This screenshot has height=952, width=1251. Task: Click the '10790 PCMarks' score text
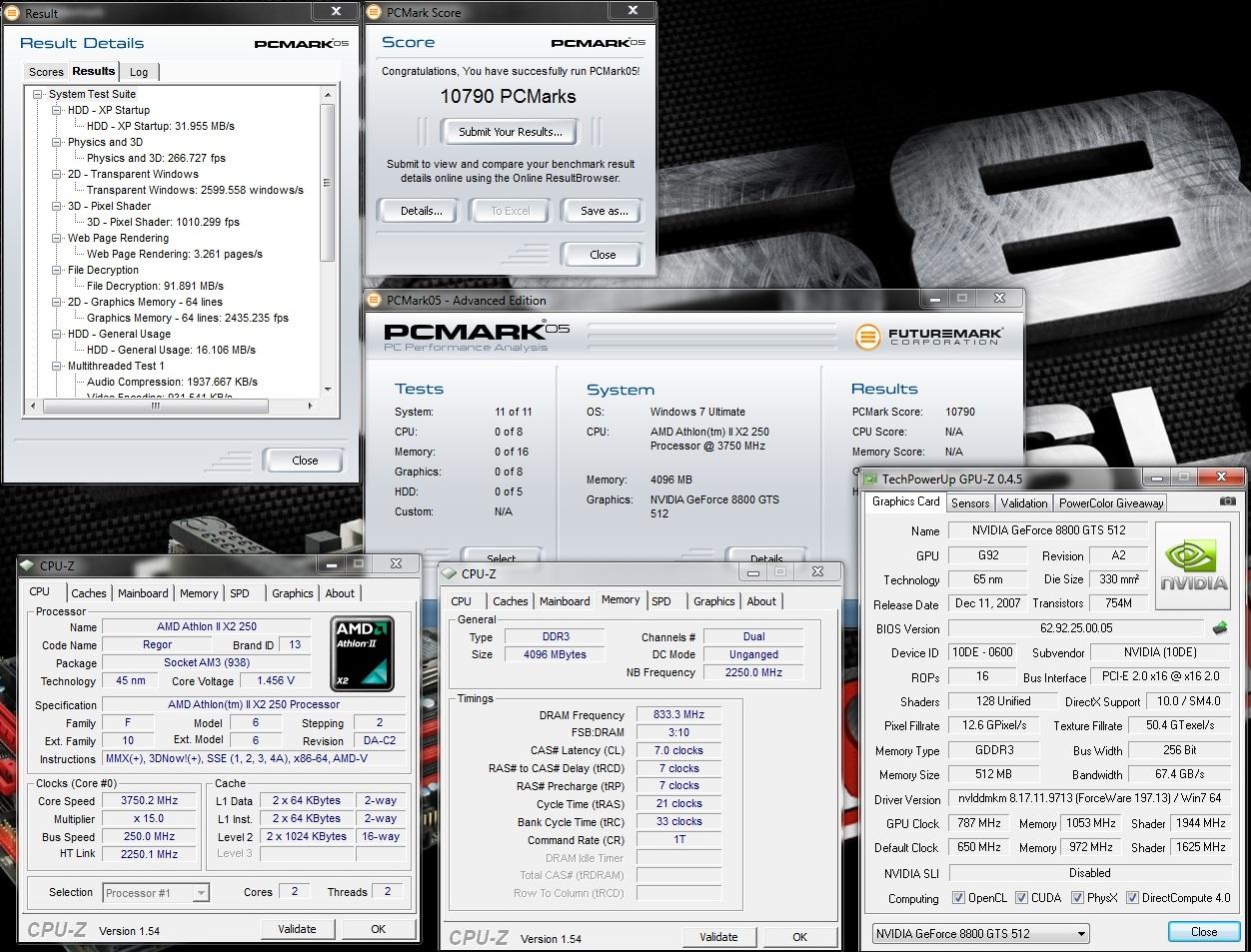point(508,97)
